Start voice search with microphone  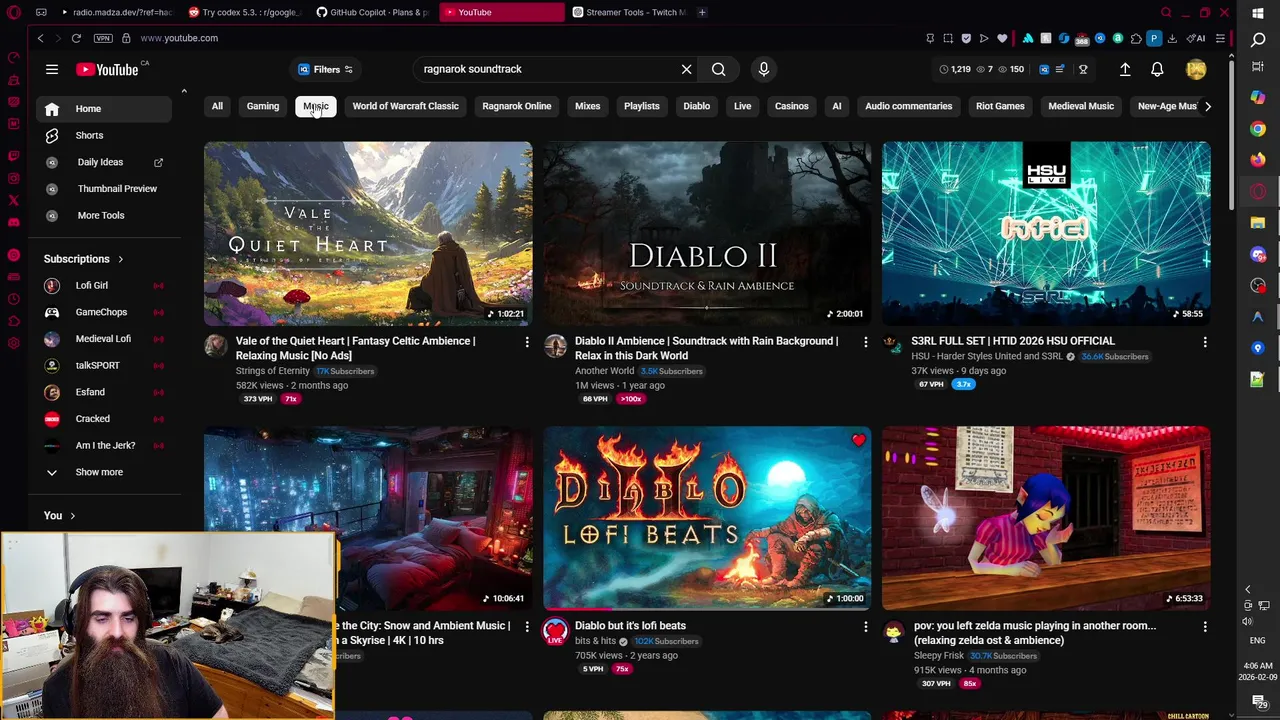(764, 69)
